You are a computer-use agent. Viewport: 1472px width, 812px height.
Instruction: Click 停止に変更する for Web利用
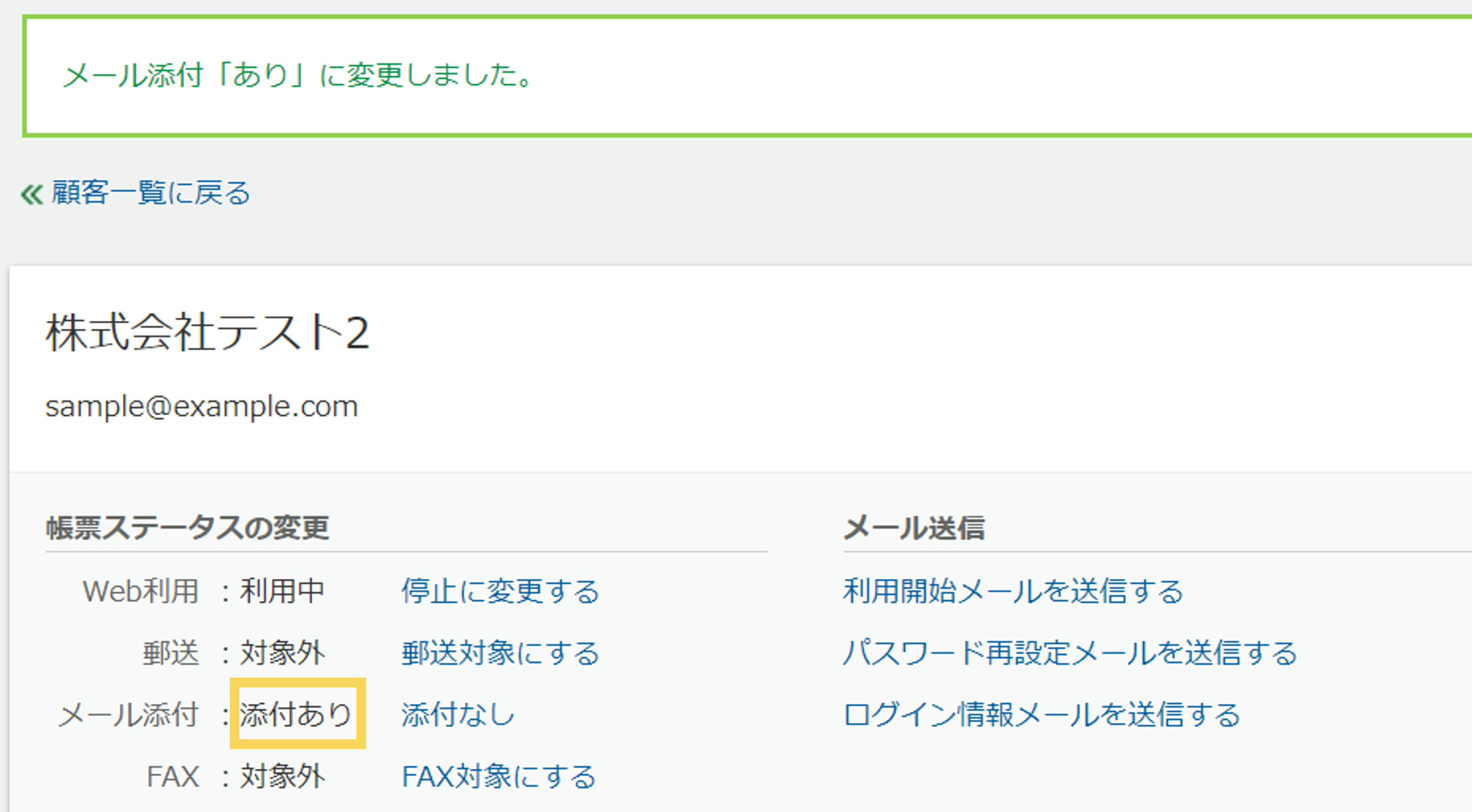pos(500,590)
